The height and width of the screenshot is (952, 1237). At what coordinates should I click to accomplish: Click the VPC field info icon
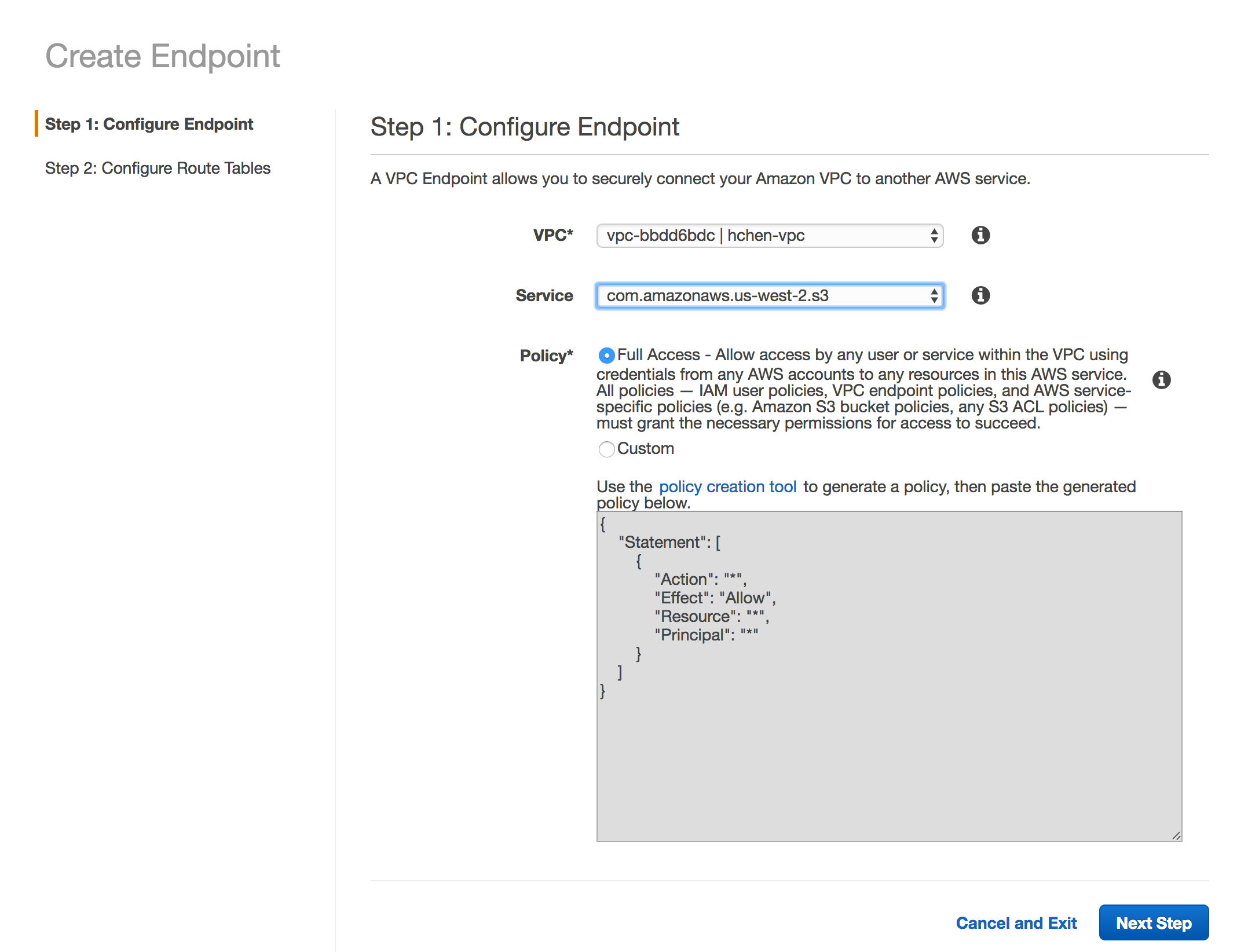980,235
